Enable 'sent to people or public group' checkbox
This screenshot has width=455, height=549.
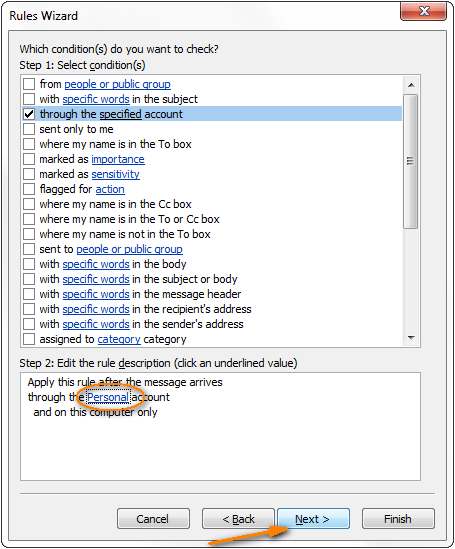pos(29,249)
